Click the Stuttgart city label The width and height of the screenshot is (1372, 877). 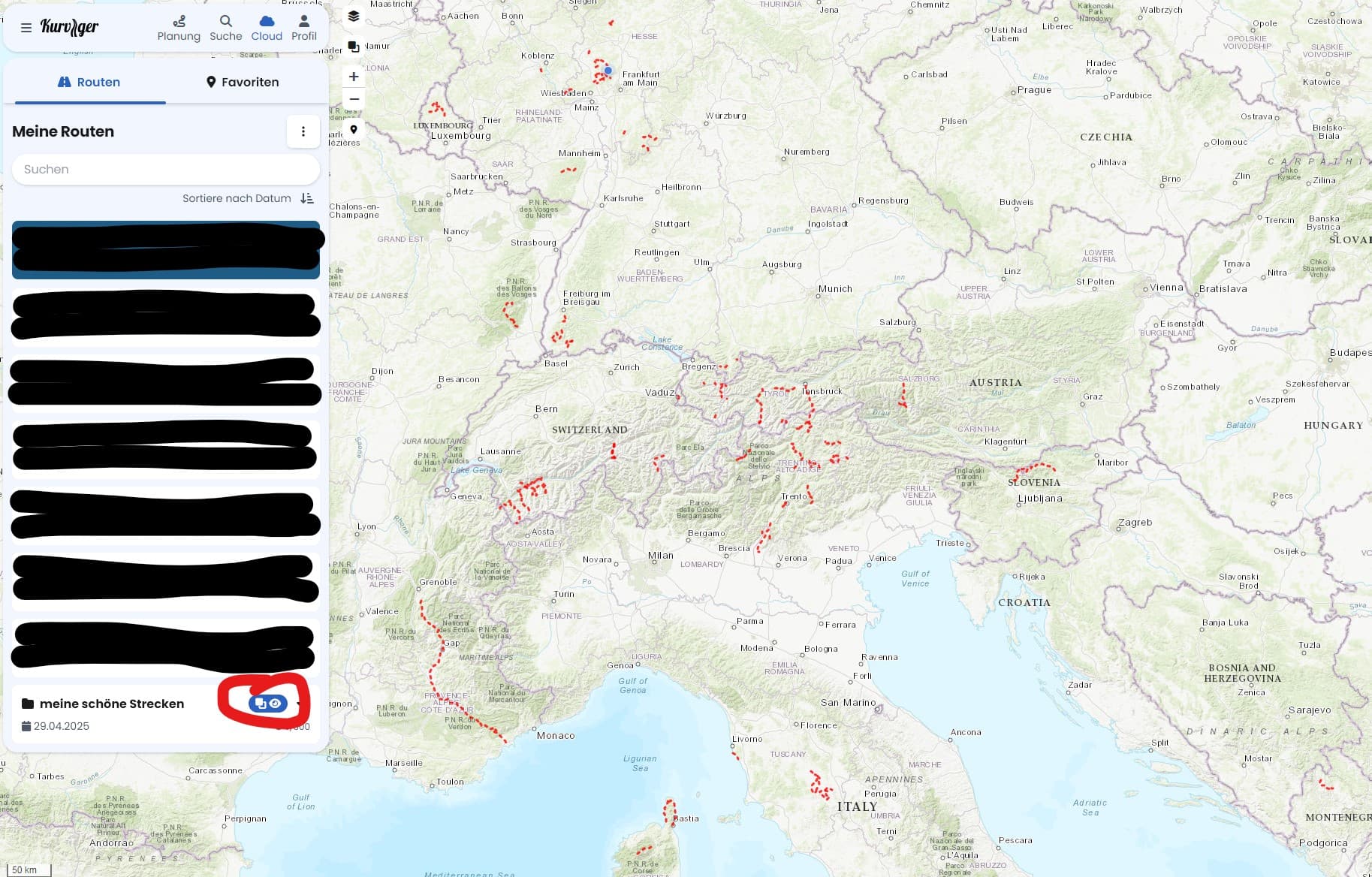pos(672,224)
